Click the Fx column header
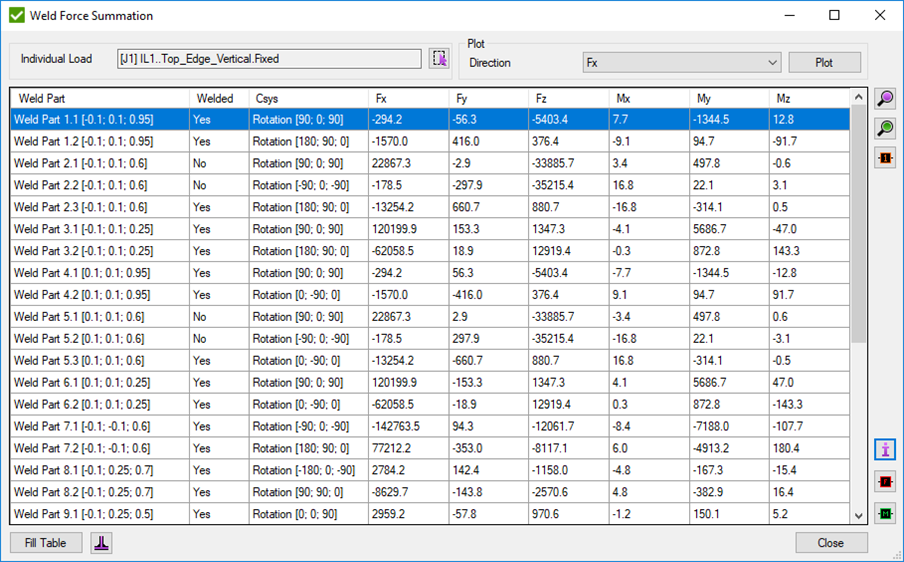The image size is (904, 562). 408,99
